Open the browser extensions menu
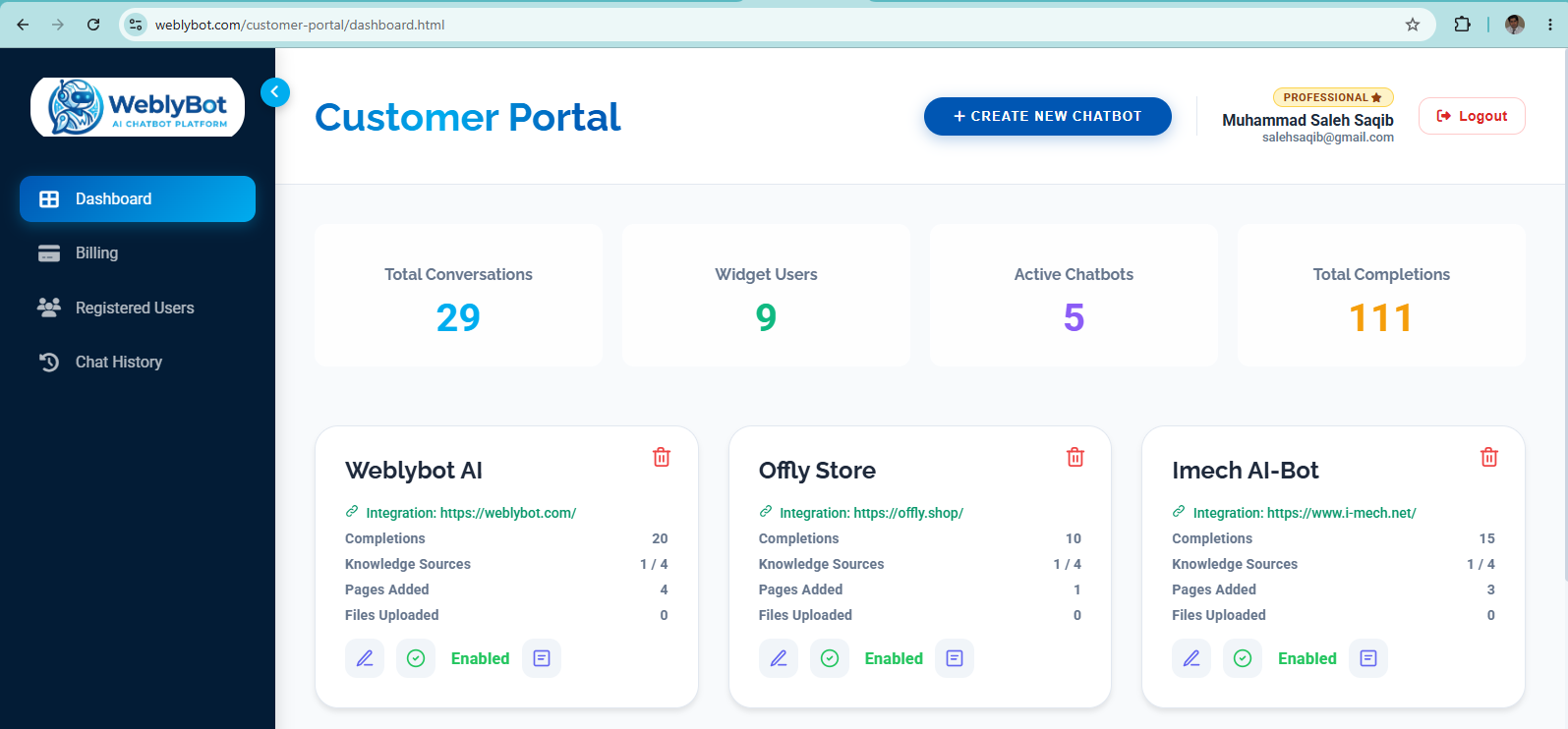Image resolution: width=1568 pixels, height=729 pixels. click(x=1463, y=25)
